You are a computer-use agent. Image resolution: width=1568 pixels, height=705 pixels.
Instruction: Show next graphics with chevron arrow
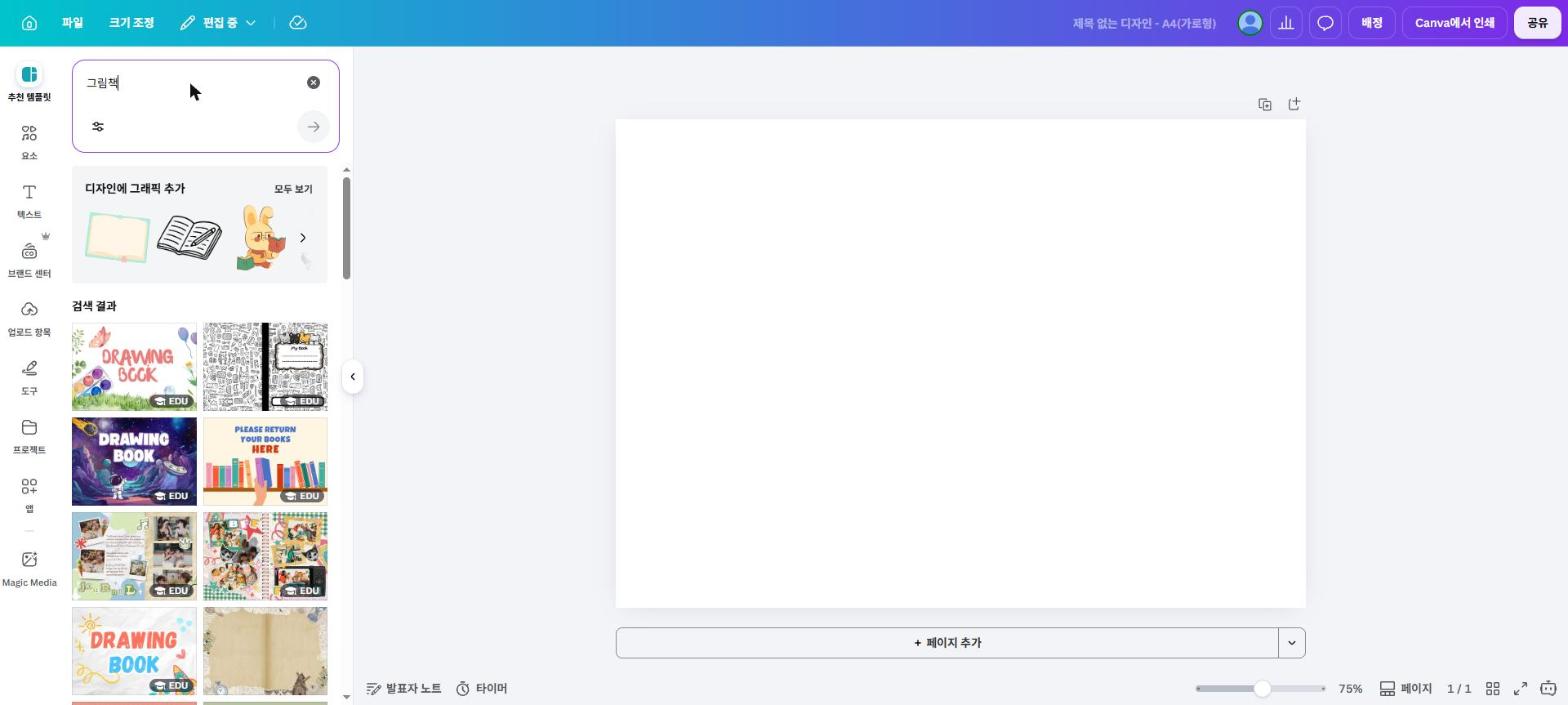coord(303,238)
